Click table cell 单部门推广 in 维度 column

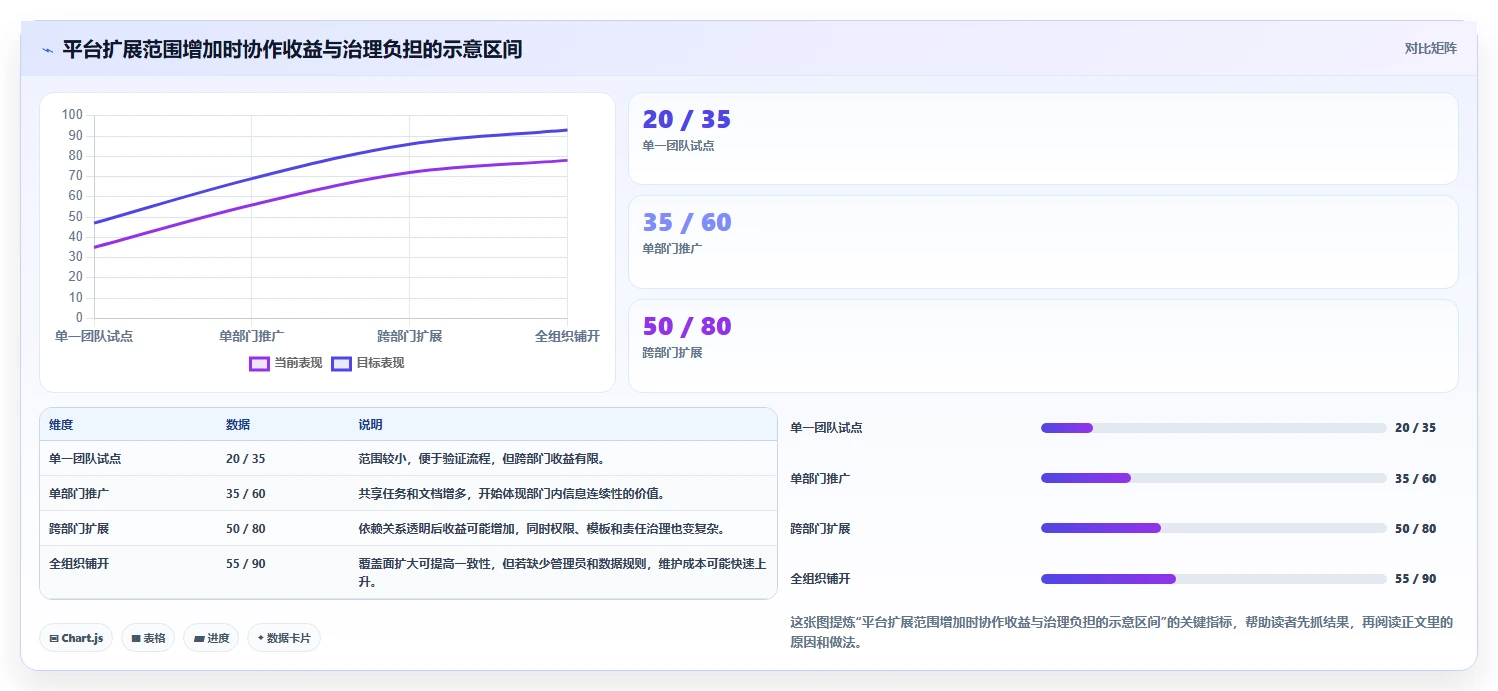pyautogui.click(x=79, y=494)
